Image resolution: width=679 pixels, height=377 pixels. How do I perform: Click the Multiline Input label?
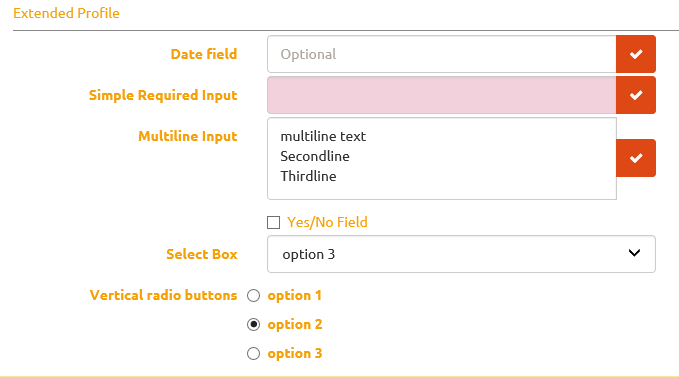point(188,136)
